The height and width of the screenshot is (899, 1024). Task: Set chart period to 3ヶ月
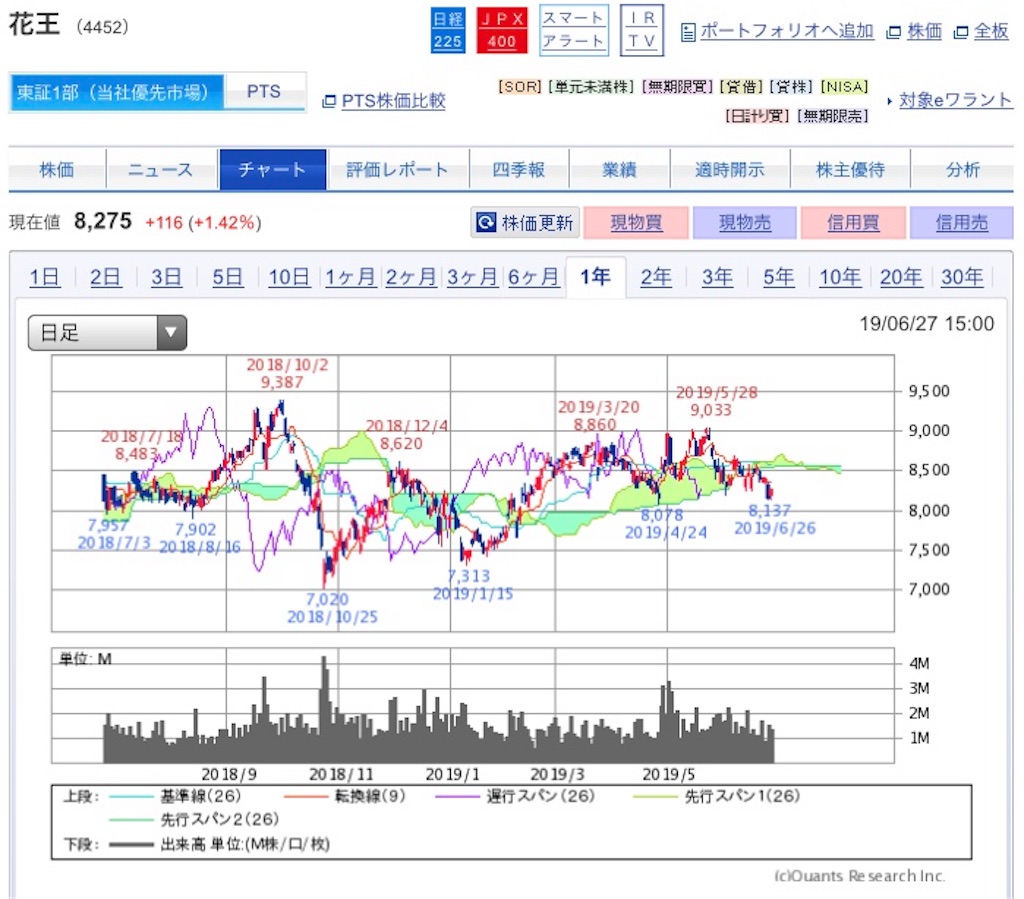pos(472,277)
